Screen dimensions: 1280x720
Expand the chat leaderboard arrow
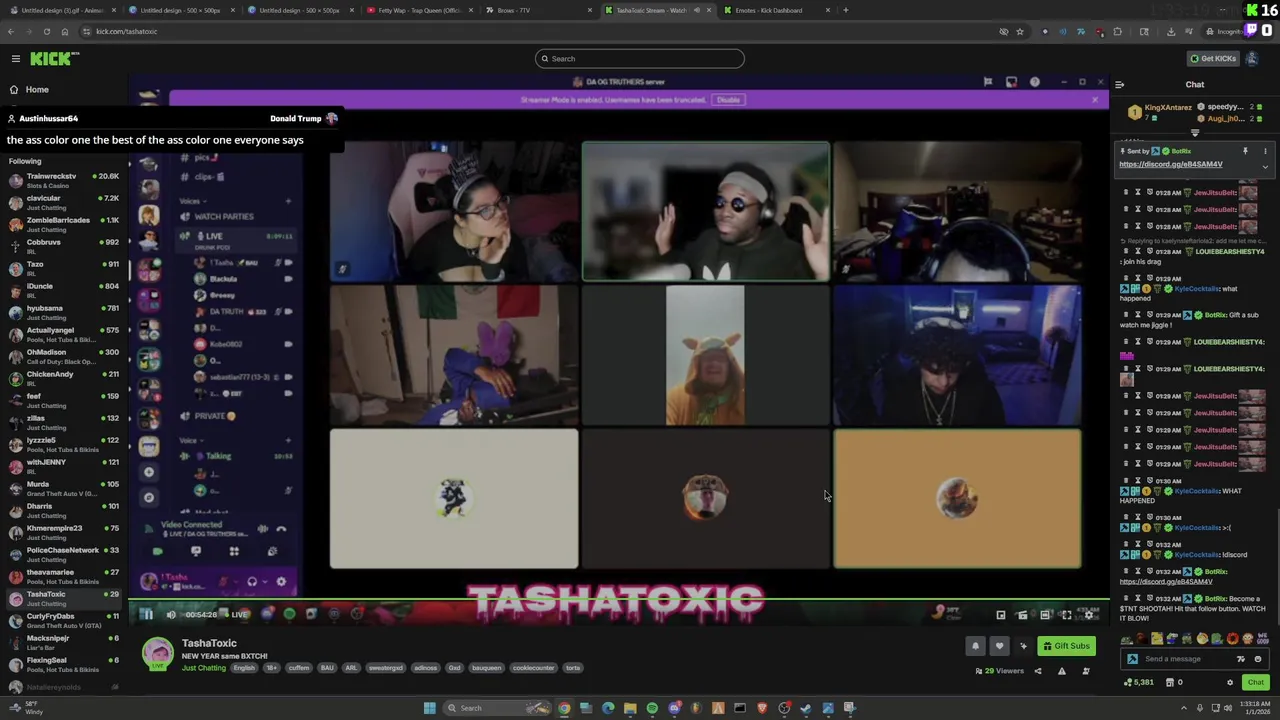click(x=1195, y=133)
